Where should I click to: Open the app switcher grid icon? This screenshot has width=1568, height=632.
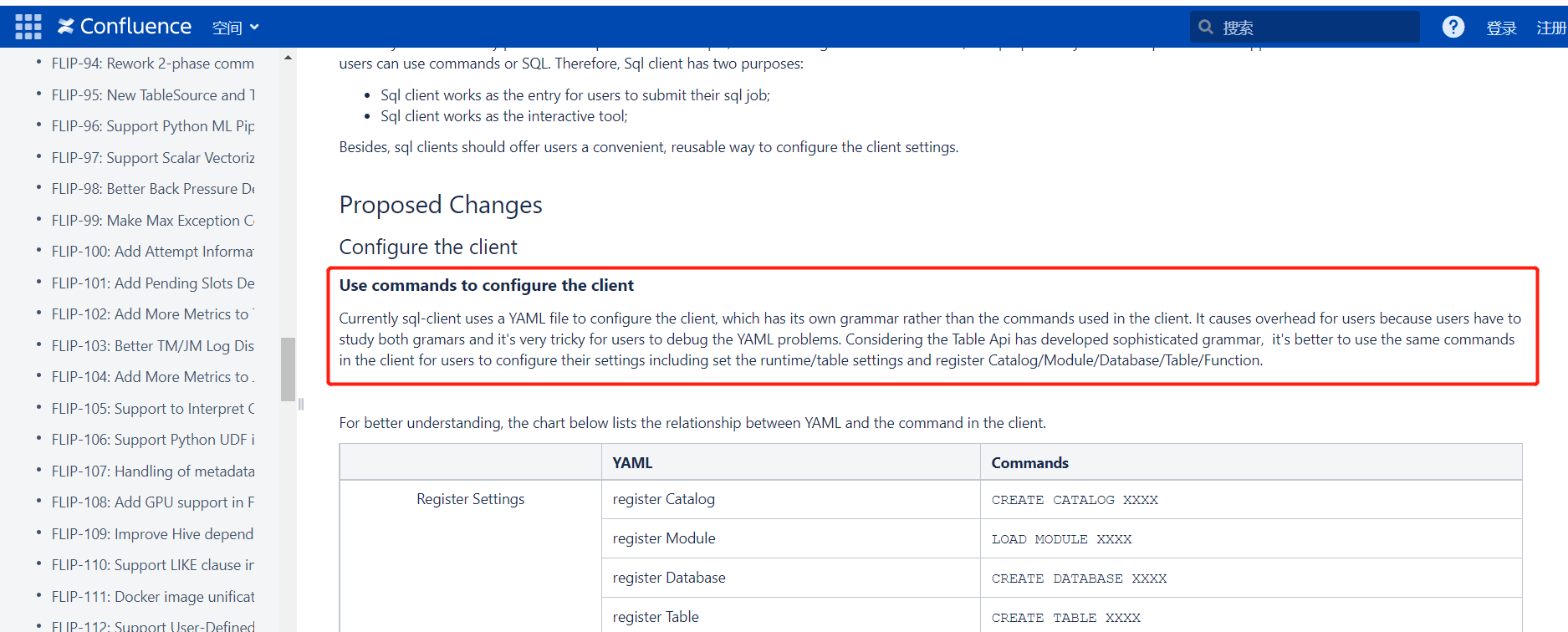click(x=28, y=27)
